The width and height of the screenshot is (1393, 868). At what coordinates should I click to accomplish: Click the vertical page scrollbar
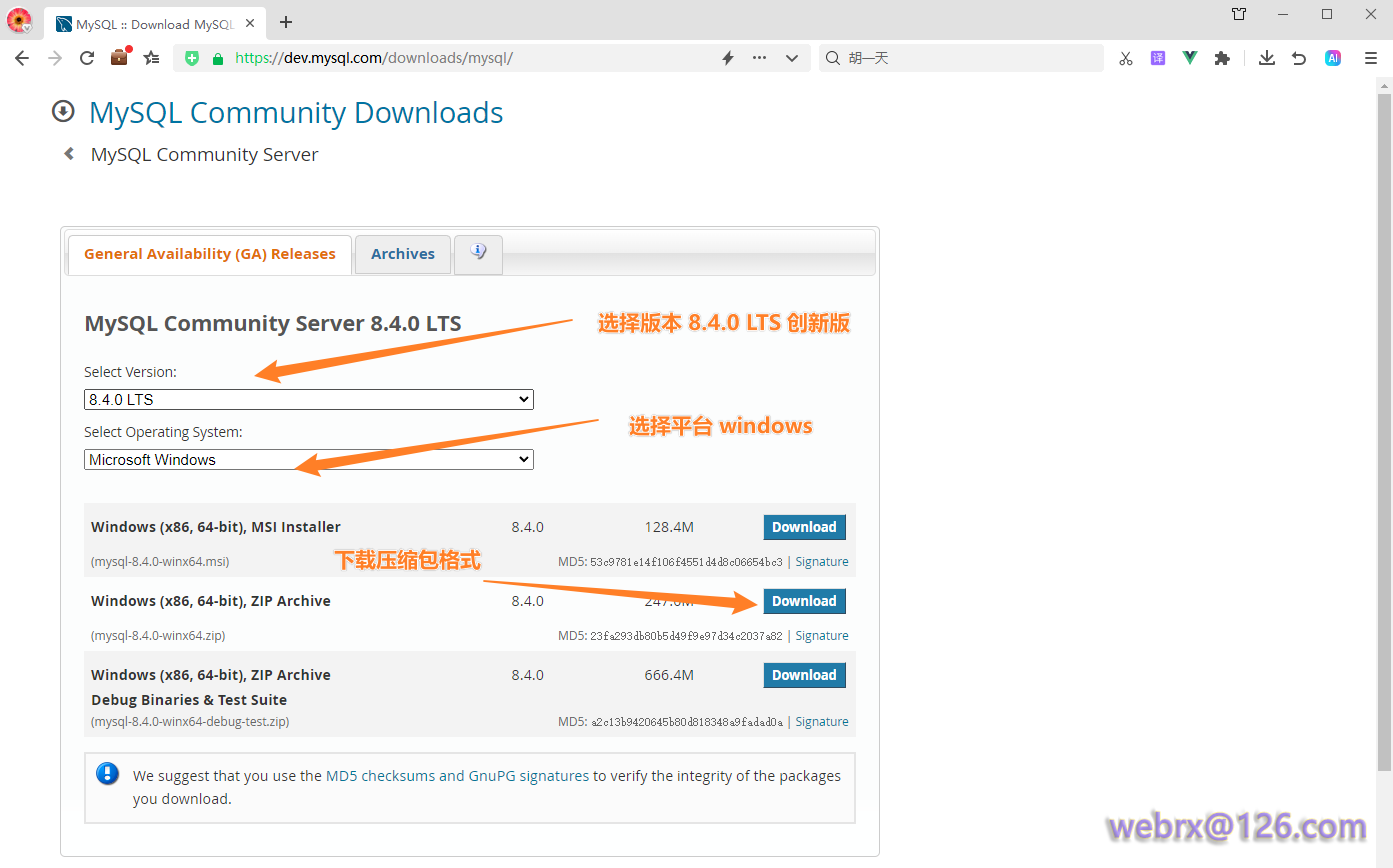point(1384,430)
